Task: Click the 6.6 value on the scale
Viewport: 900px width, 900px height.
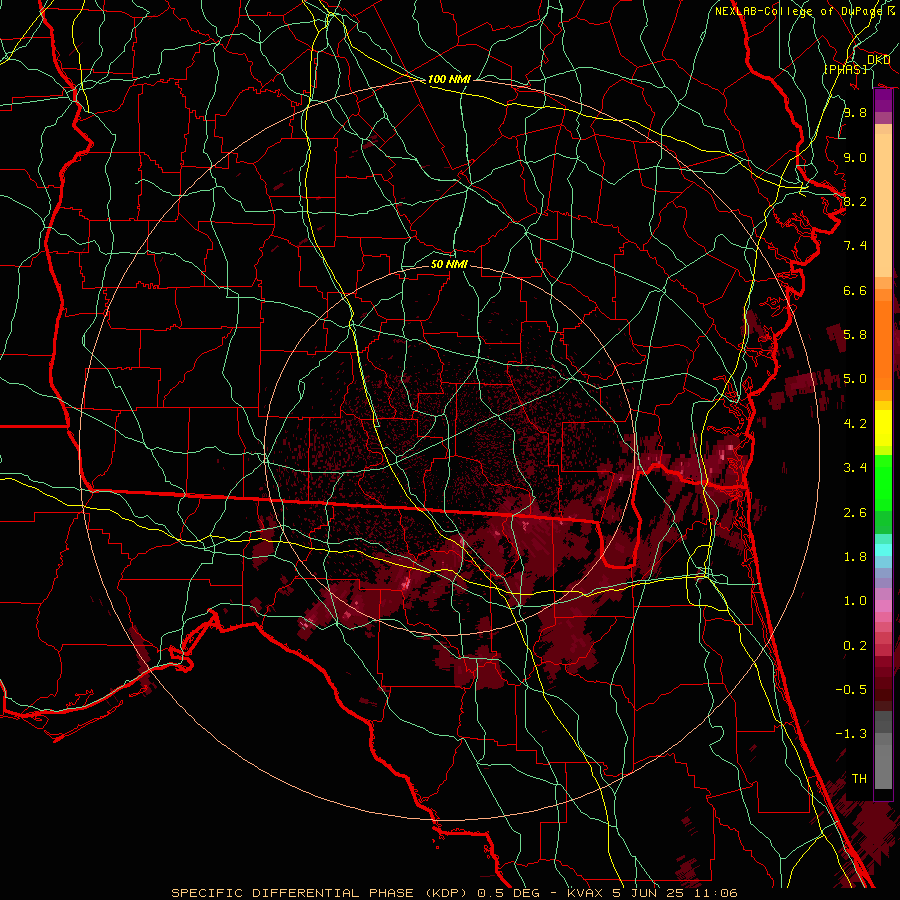Action: coord(855,290)
